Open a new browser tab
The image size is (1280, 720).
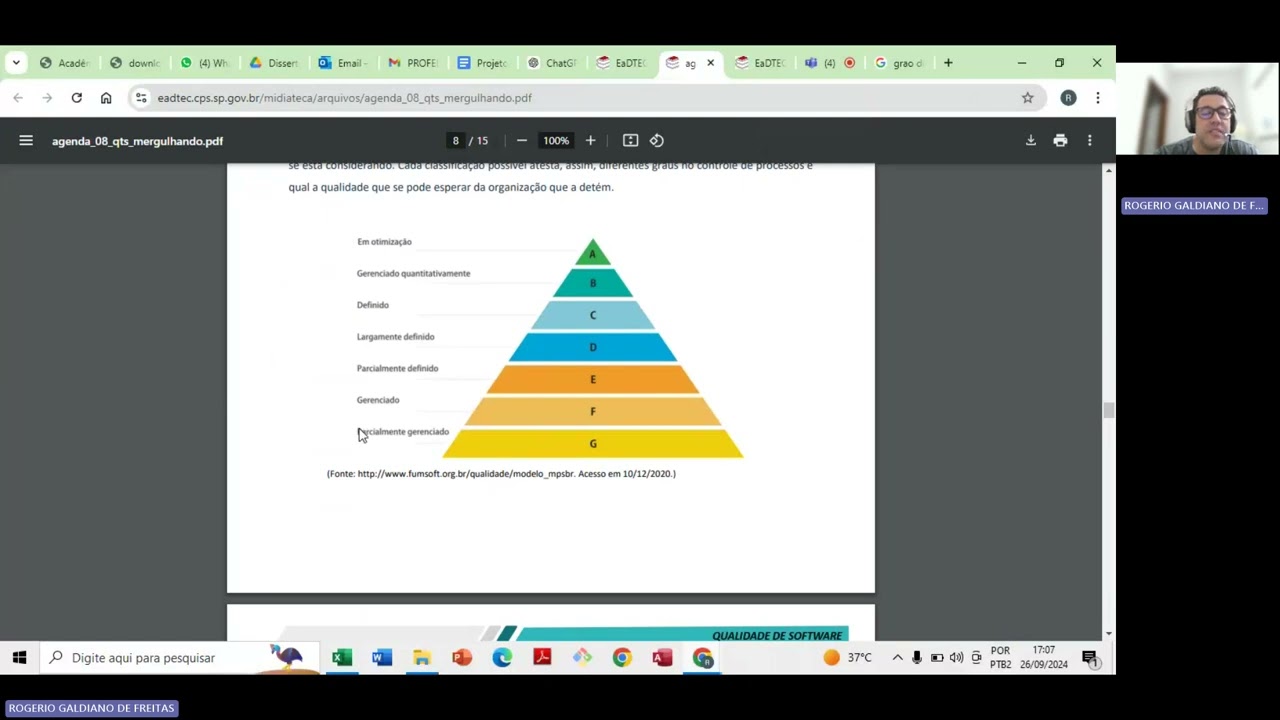coord(948,63)
